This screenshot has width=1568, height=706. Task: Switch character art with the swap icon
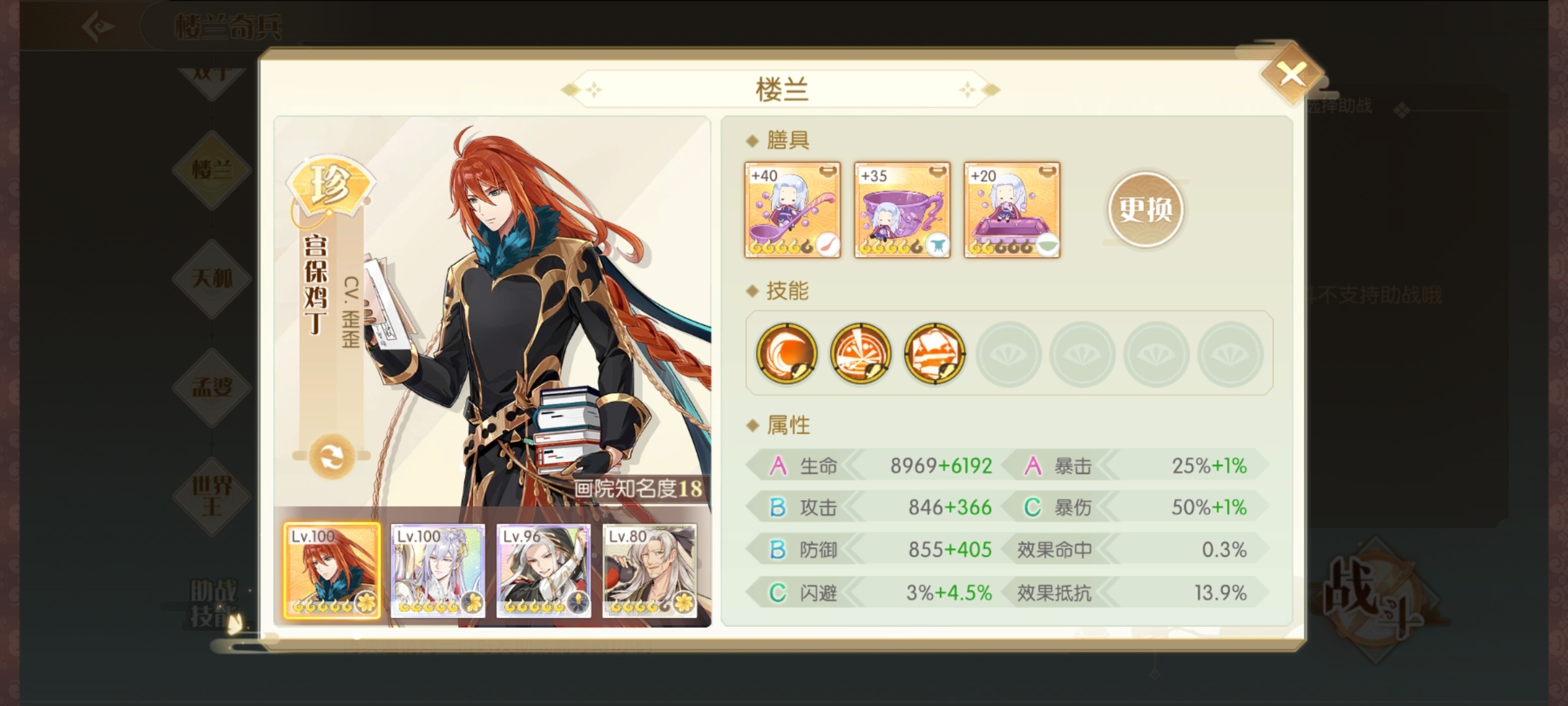pos(332,456)
